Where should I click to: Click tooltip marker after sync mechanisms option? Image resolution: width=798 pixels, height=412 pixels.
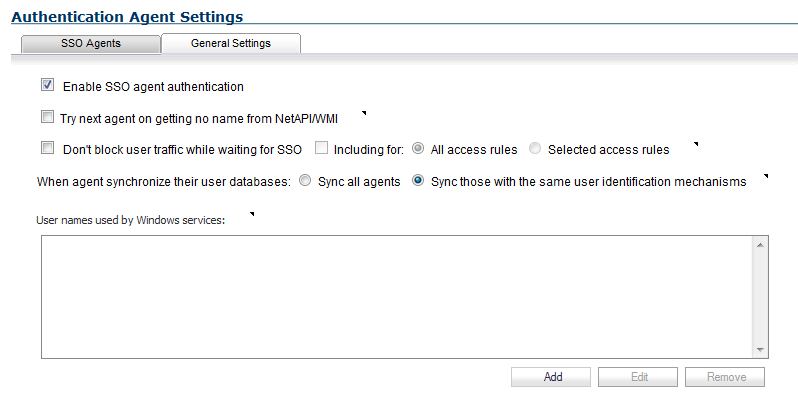765,176
